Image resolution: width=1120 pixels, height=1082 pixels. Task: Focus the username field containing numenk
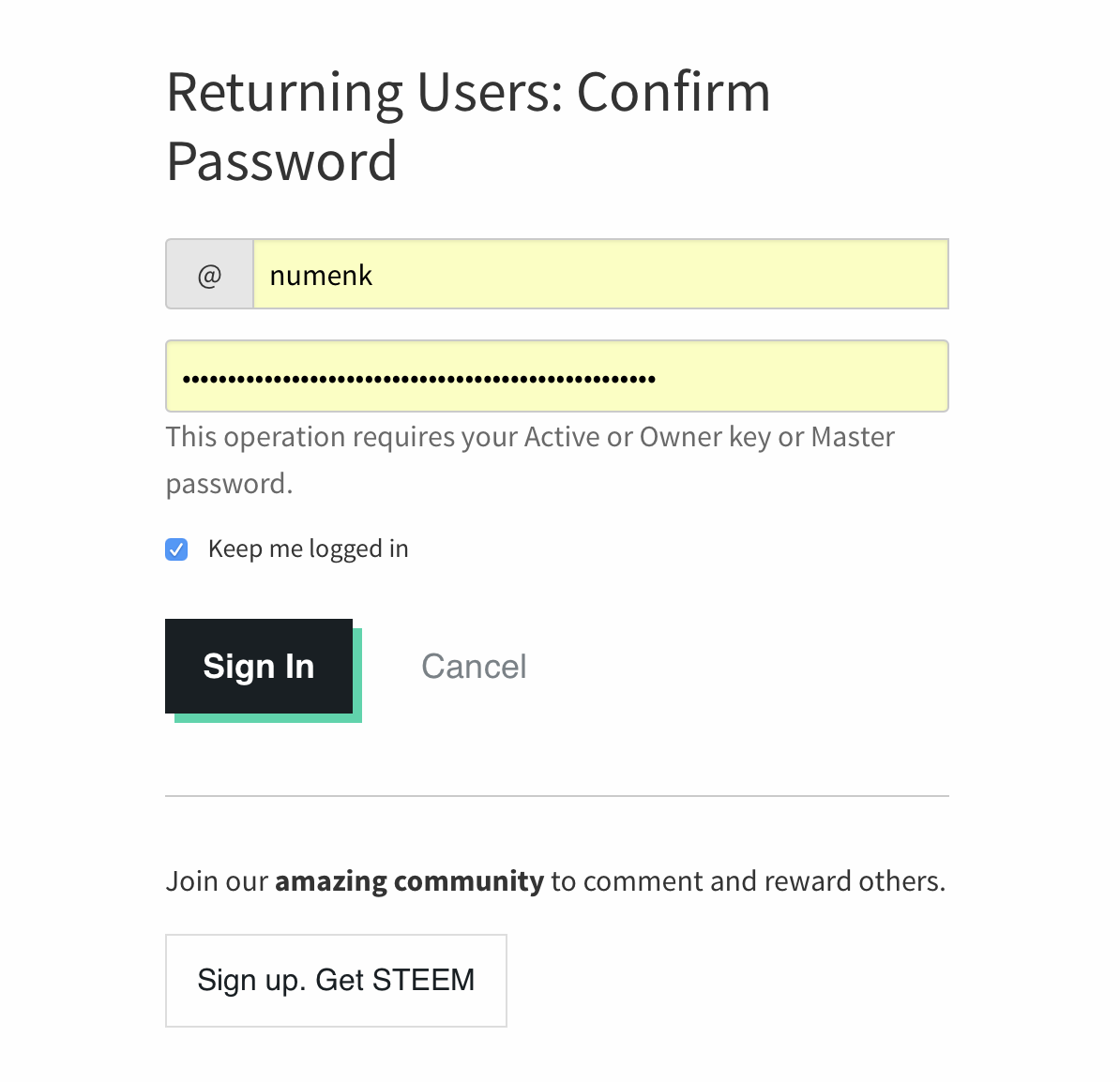(x=600, y=275)
